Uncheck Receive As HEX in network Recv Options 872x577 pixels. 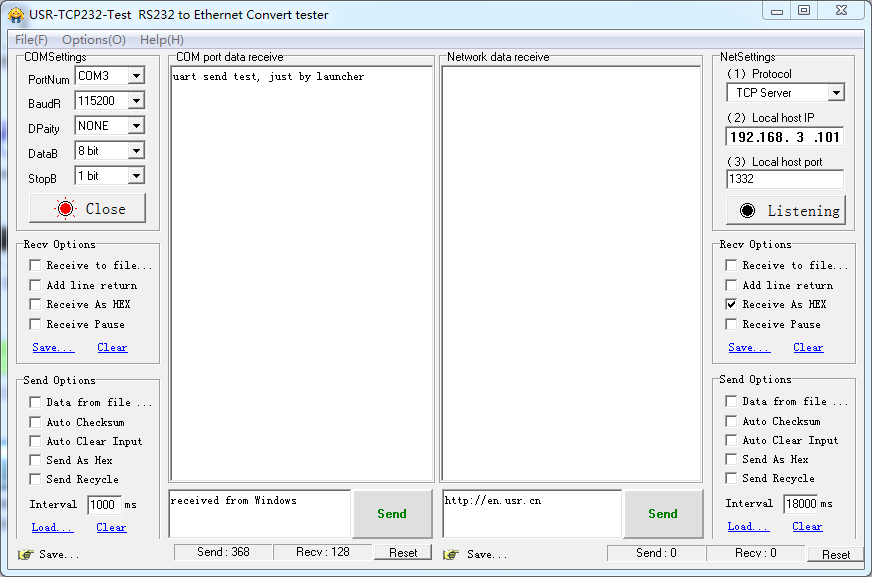(x=732, y=304)
